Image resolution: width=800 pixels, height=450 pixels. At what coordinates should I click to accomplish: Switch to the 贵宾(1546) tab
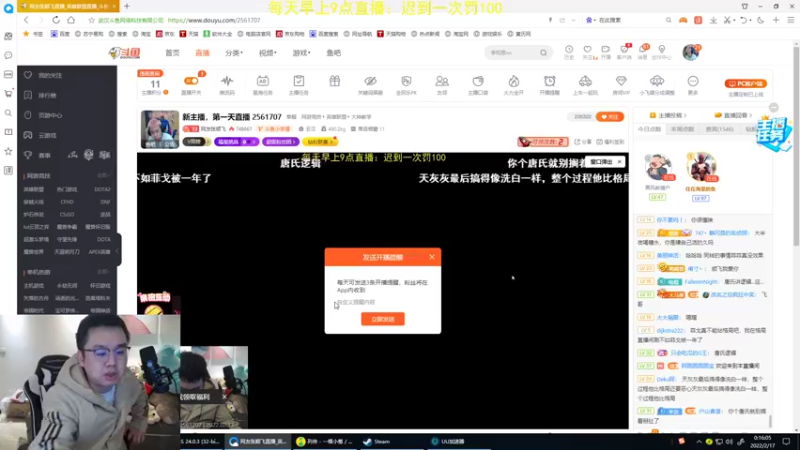tap(719, 129)
